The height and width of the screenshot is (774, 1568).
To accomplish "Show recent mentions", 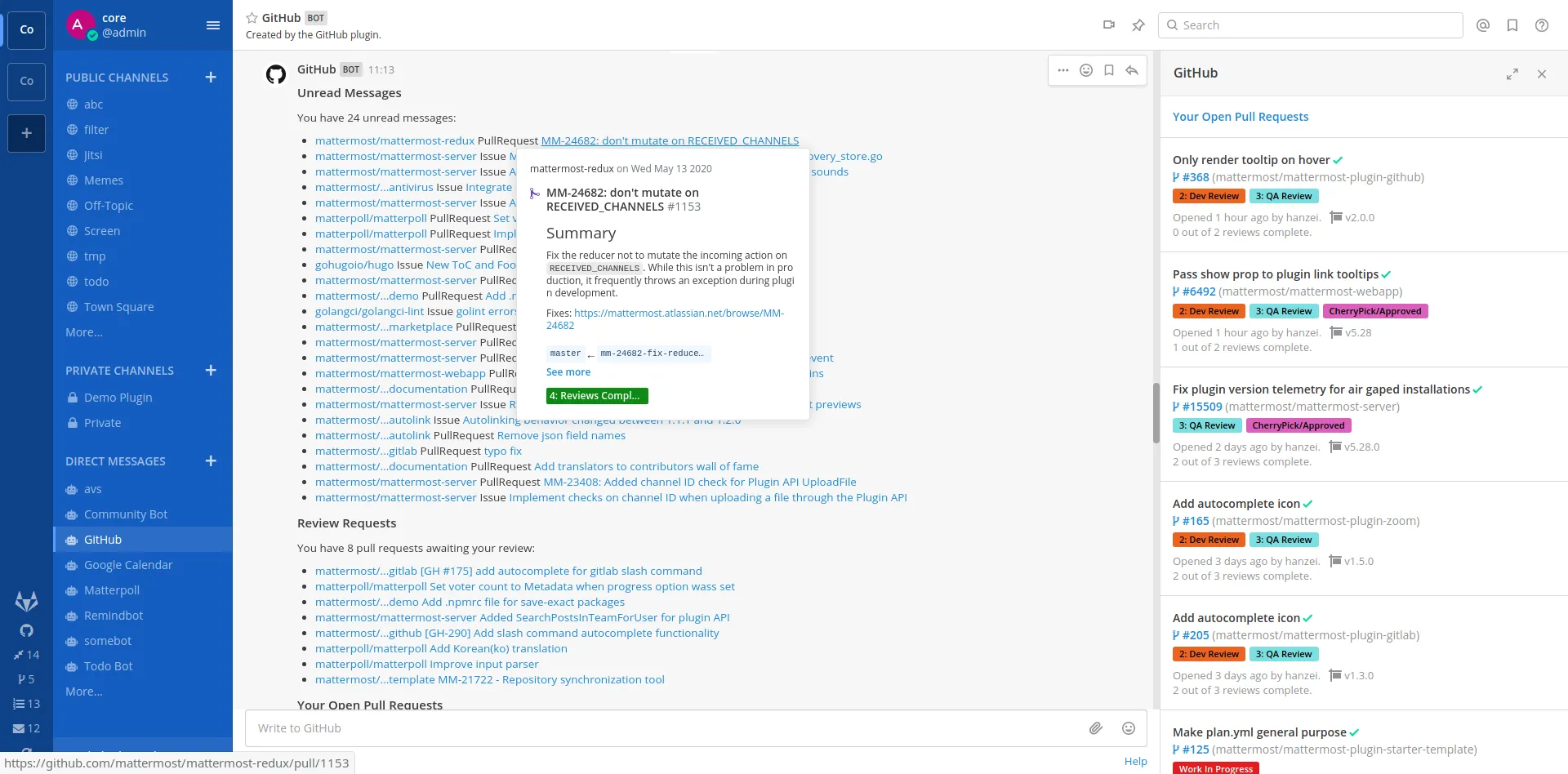I will tap(1483, 25).
